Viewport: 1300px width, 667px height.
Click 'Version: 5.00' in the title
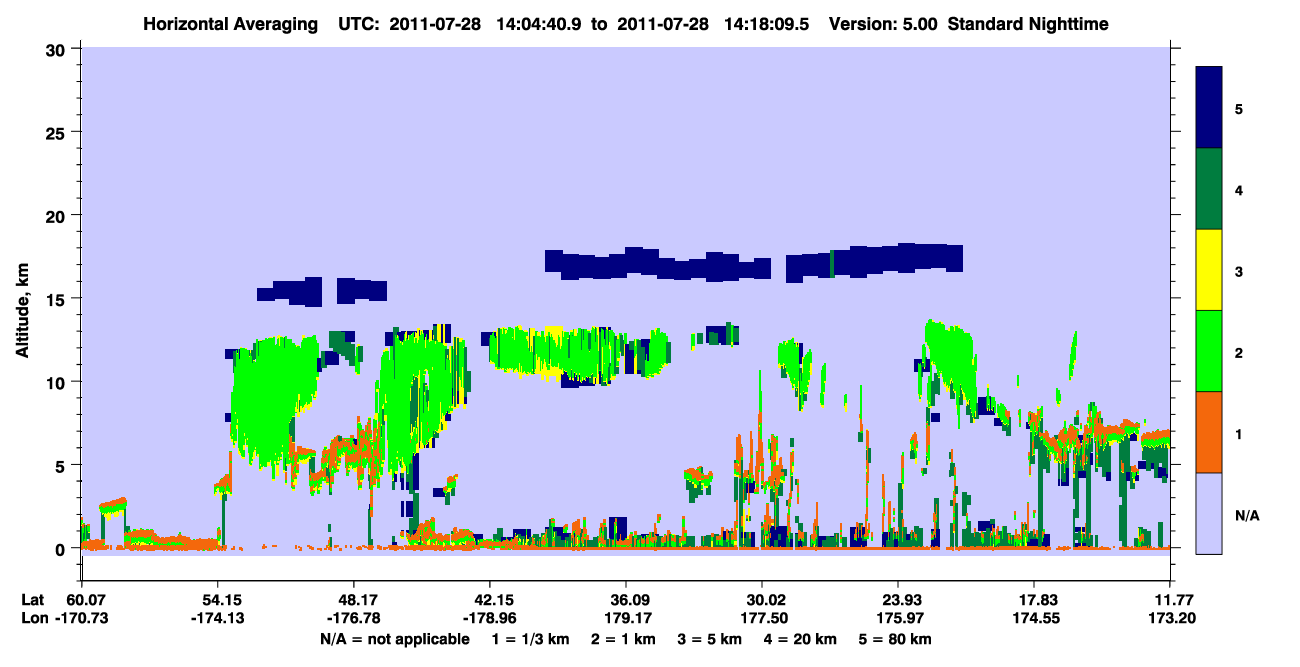click(883, 24)
